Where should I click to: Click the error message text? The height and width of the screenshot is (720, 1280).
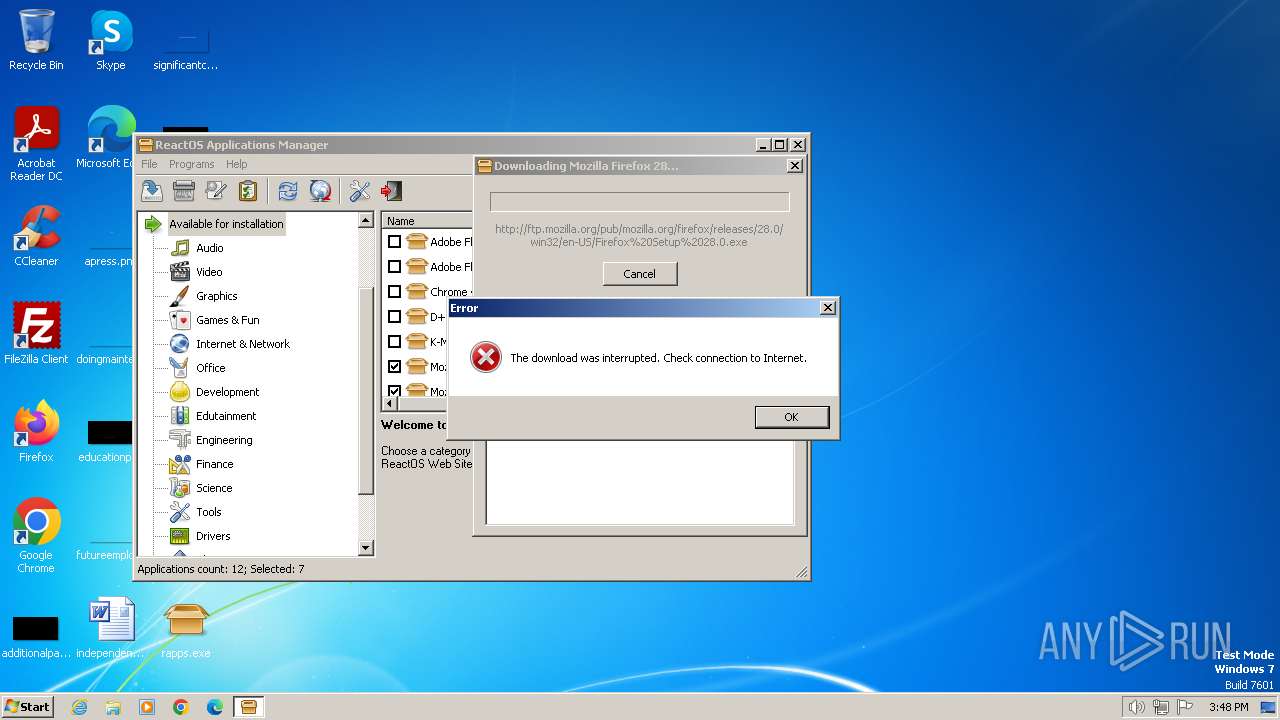click(658, 358)
